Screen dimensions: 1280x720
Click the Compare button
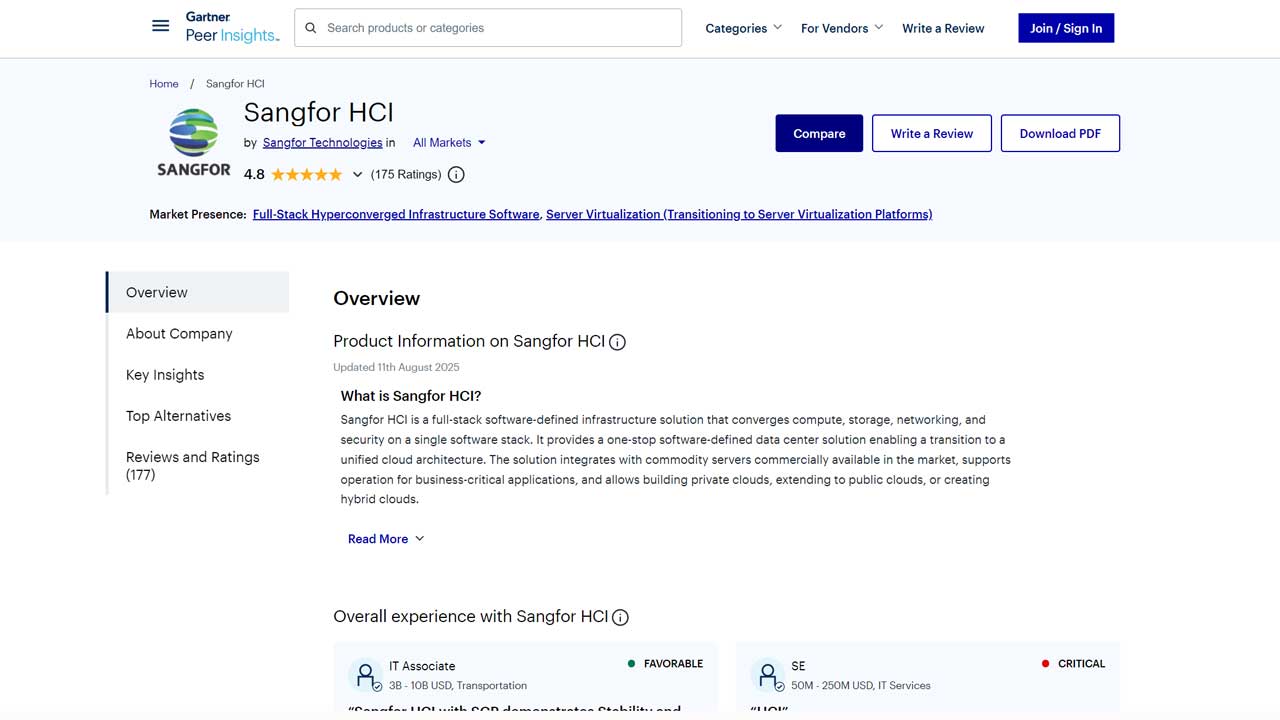[819, 133]
